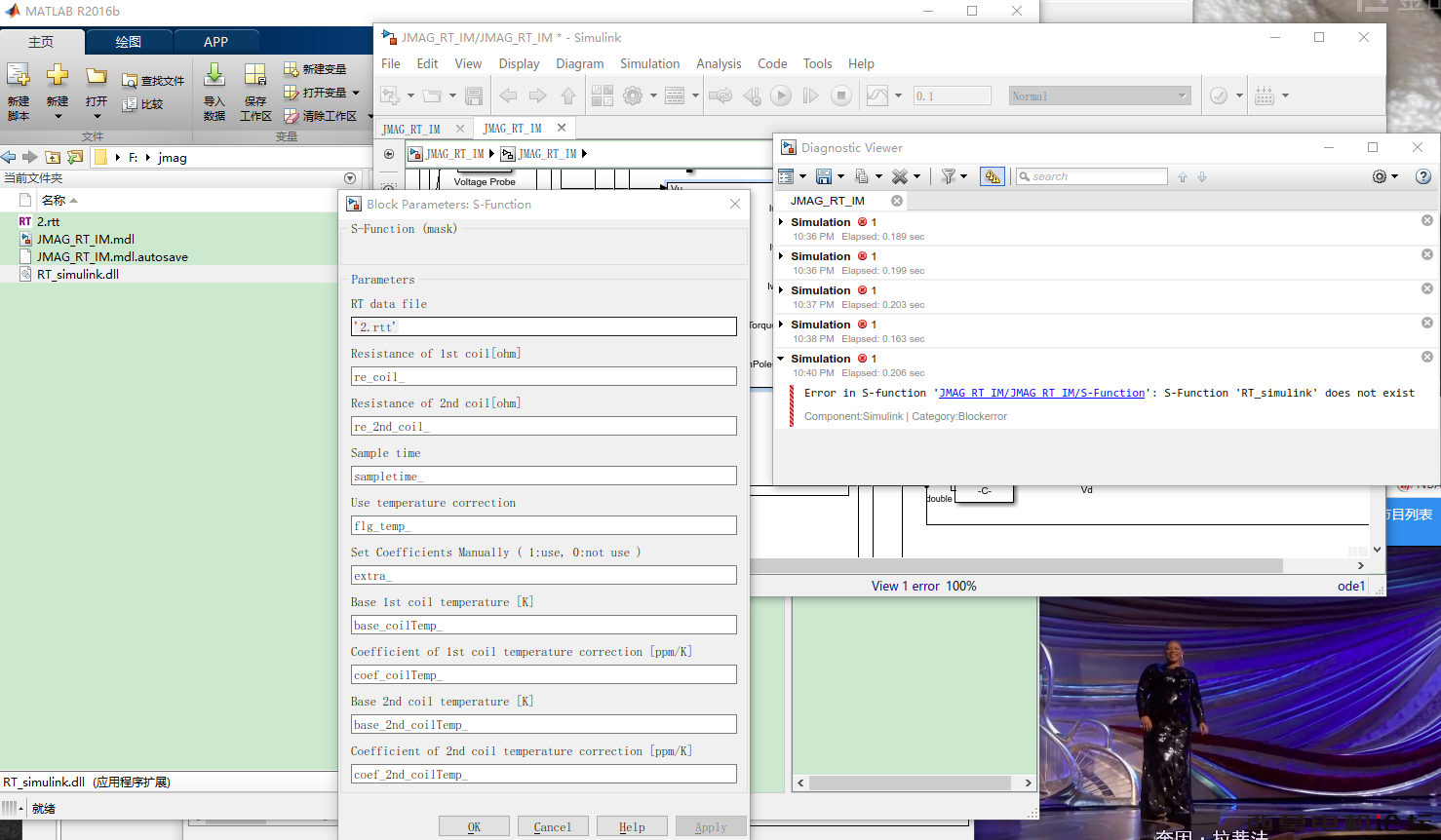Open the Simulink File menu
The image size is (1441, 840).
(x=391, y=63)
